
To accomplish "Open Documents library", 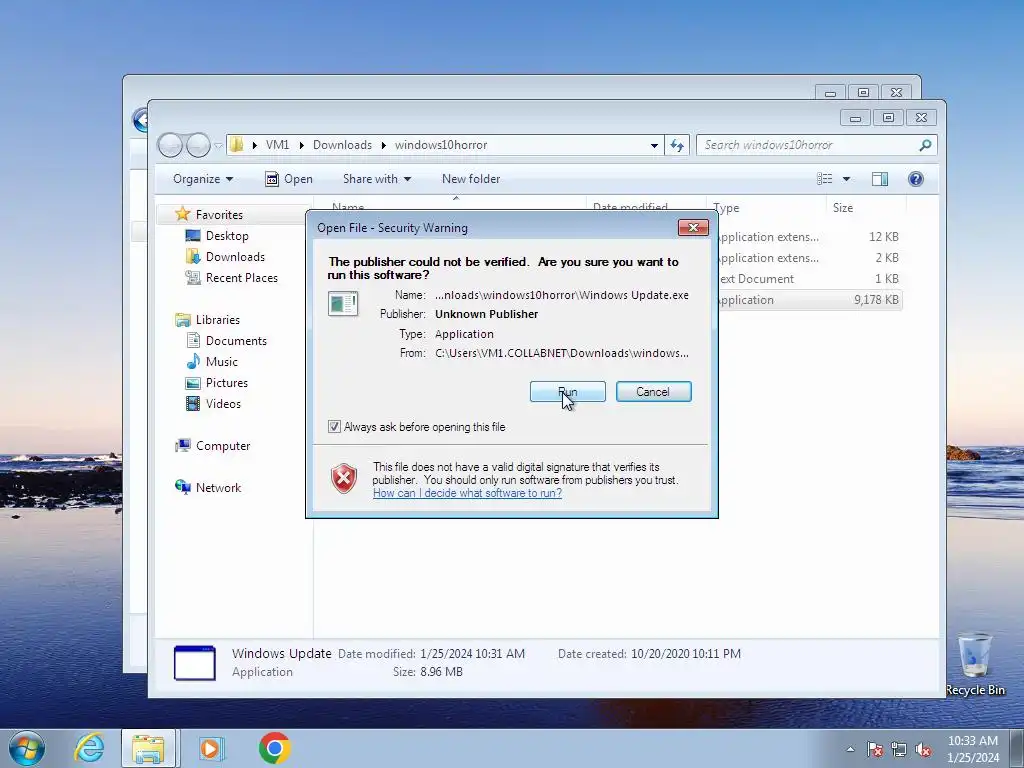I will (236, 340).
